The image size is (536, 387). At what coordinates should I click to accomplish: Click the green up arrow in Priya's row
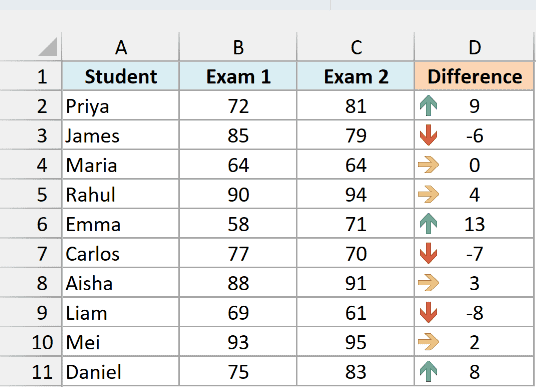tap(428, 106)
